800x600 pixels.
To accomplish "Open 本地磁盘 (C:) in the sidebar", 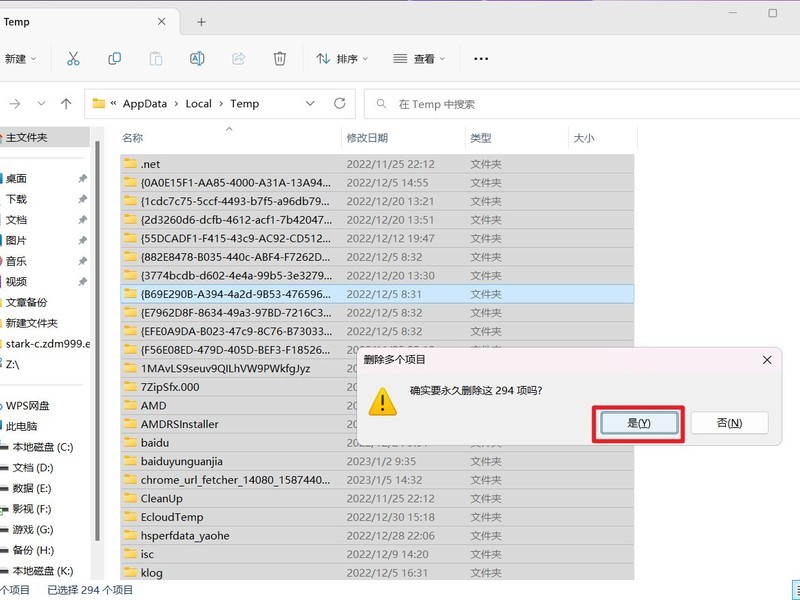I will [x=44, y=447].
